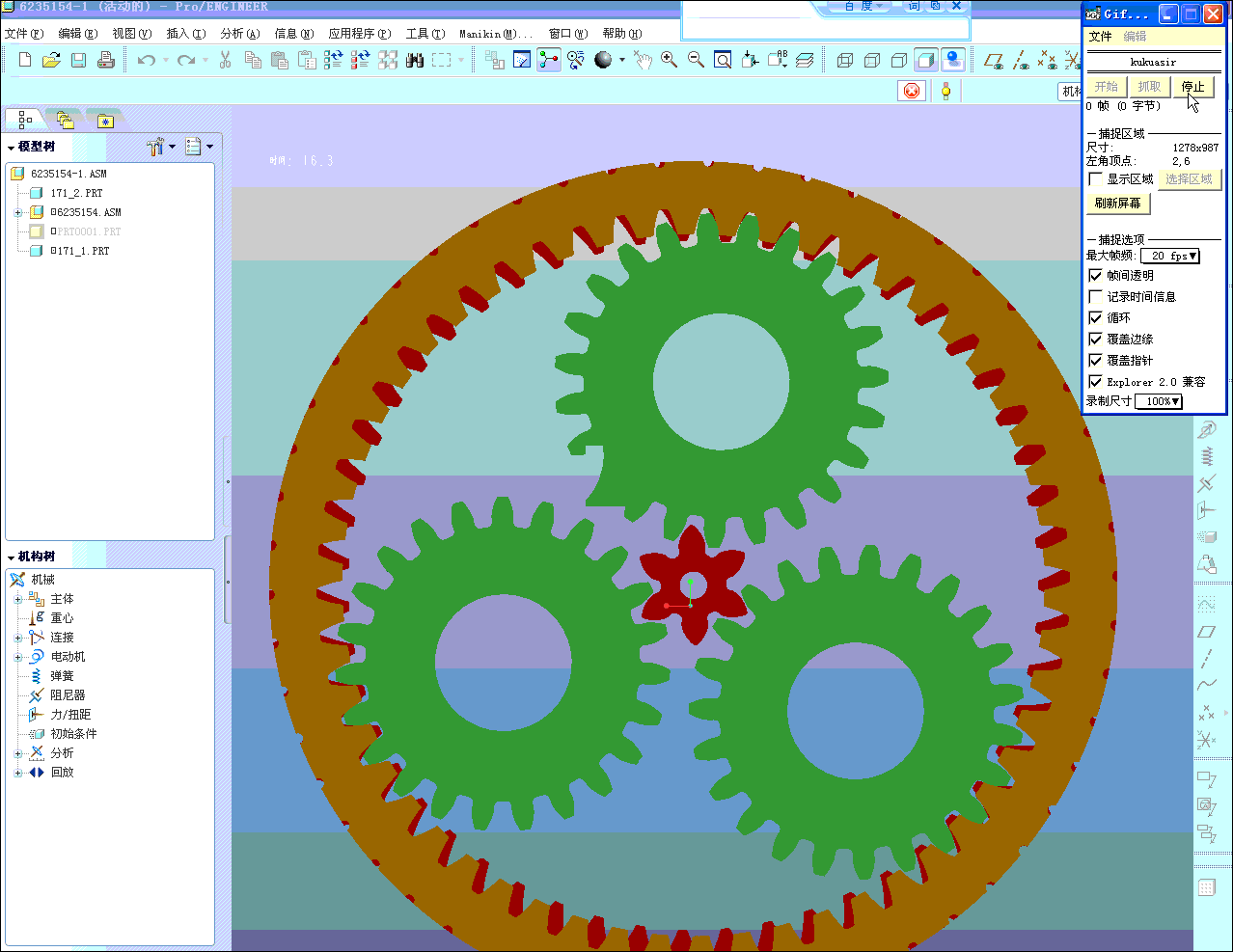This screenshot has width=1233, height=952.
Task: Save the model with the floppy disk icon
Action: pos(79,60)
